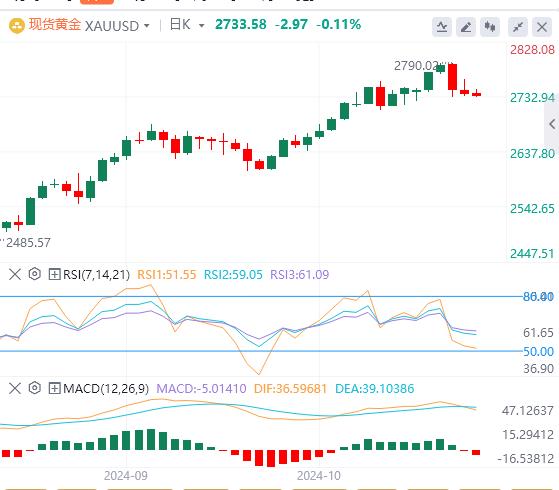Remove the MACD indicator with X
The height and width of the screenshot is (490, 559).
click(x=15, y=388)
